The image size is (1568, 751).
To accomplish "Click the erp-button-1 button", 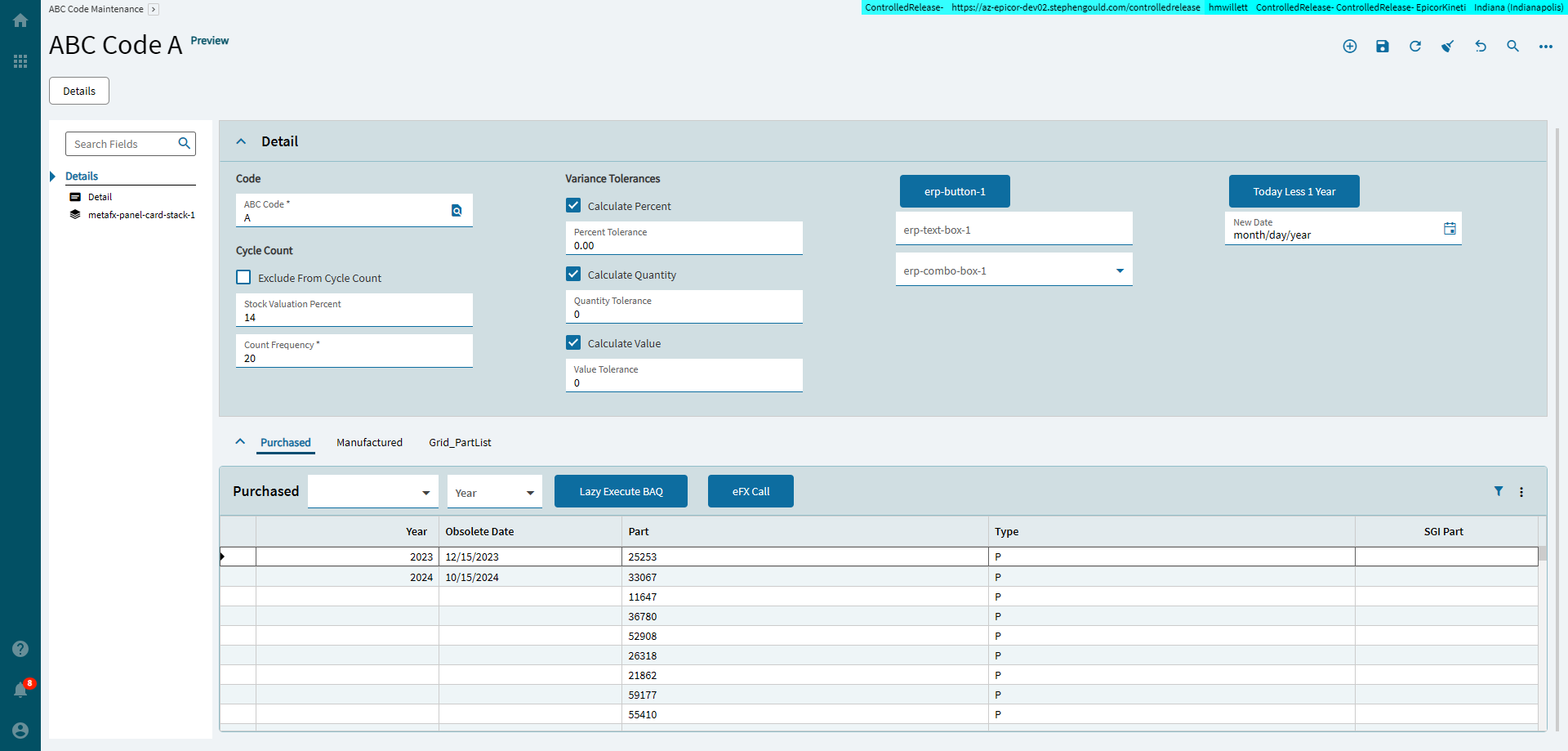I will pos(955,191).
